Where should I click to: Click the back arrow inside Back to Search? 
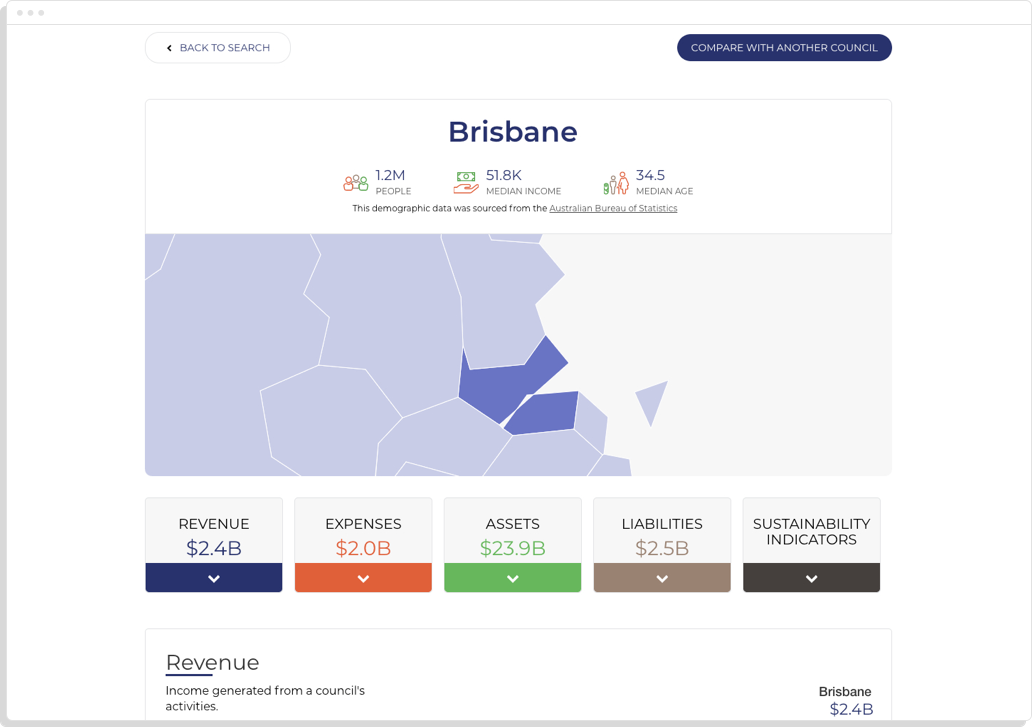click(167, 47)
